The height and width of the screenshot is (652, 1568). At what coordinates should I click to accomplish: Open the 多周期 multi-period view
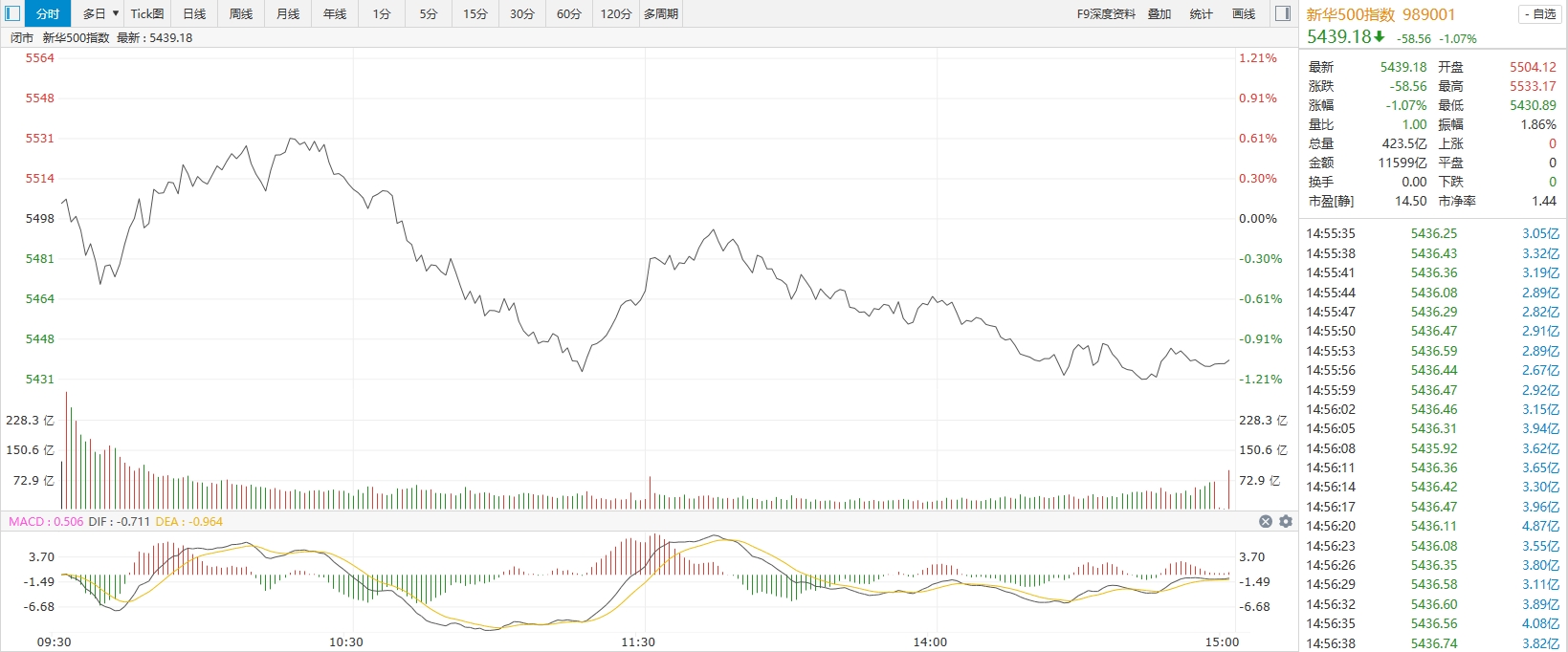pos(661,13)
